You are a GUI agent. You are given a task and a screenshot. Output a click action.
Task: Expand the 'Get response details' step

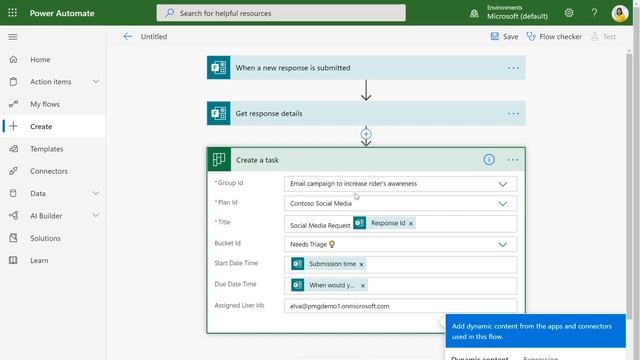tap(366, 113)
